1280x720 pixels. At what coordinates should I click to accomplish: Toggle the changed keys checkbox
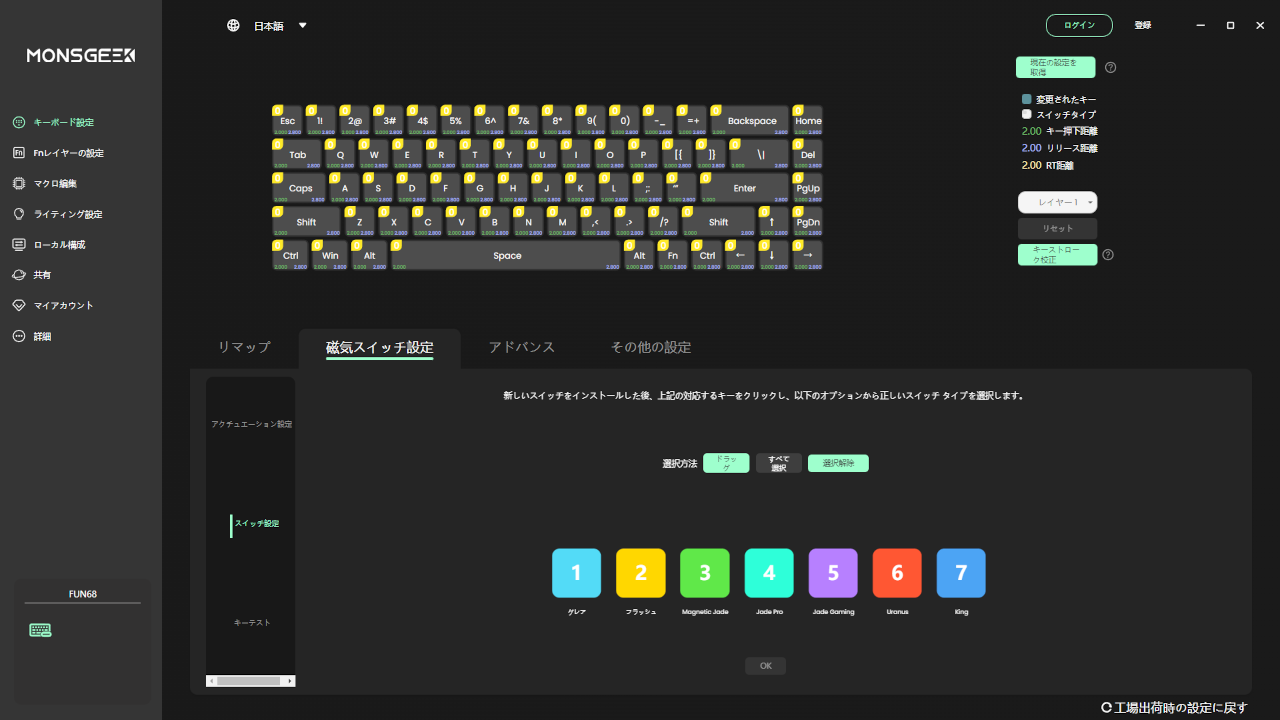point(1026,100)
